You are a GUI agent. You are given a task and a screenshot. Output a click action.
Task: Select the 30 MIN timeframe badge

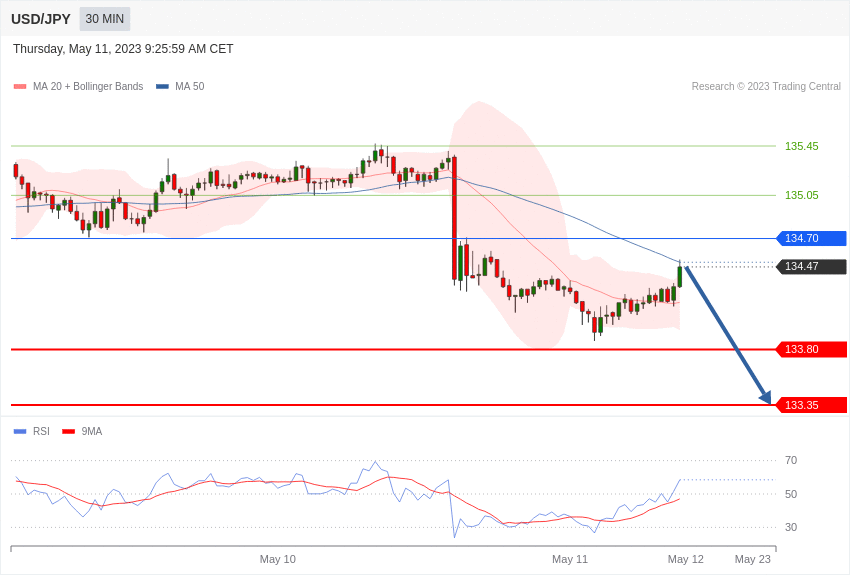tap(105, 19)
